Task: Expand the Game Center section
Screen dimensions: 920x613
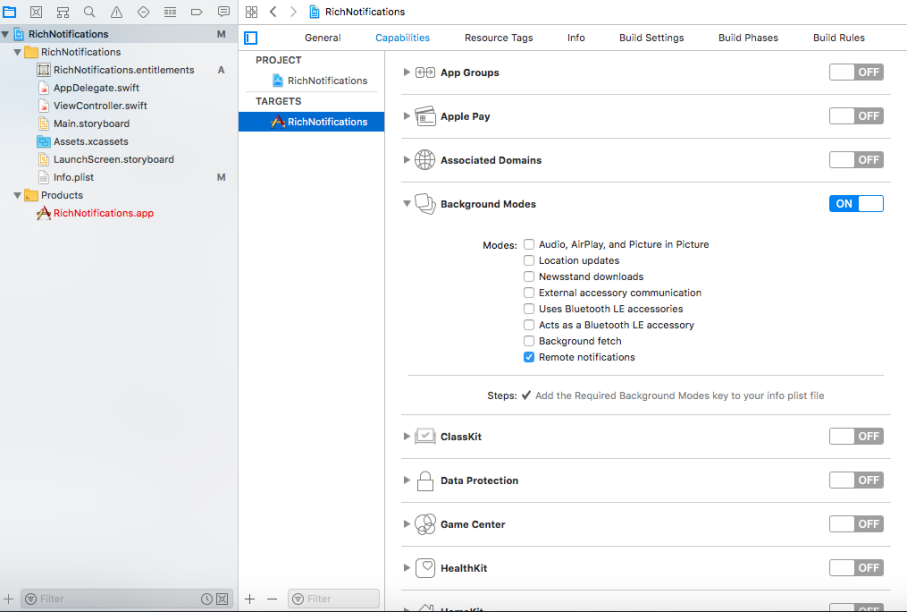Action: pyautogui.click(x=406, y=524)
